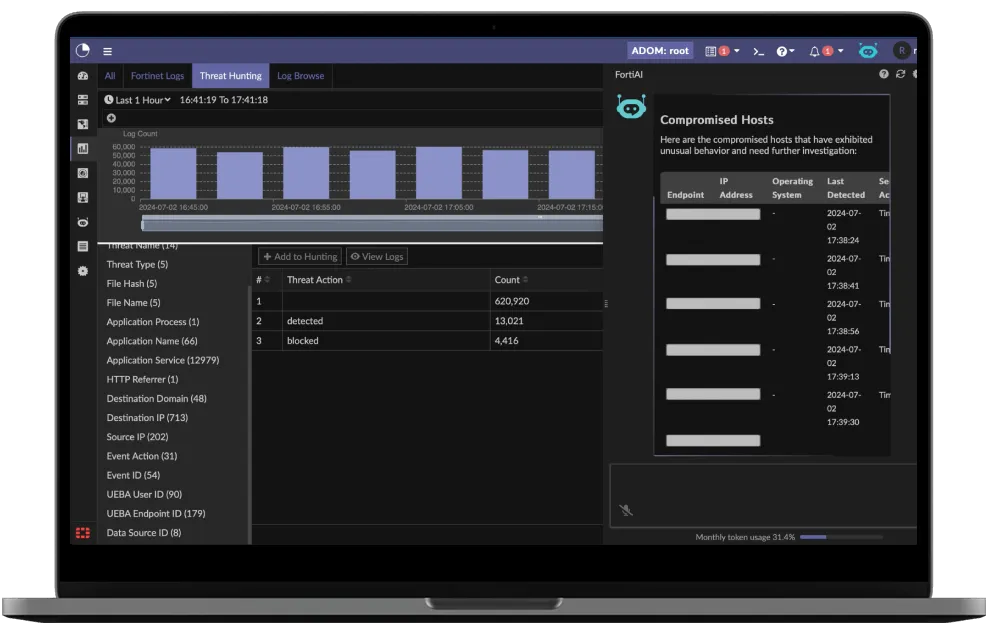Image resolution: width=986 pixels, height=637 pixels.
Task: Click the ADOM: root button
Action: pos(660,51)
